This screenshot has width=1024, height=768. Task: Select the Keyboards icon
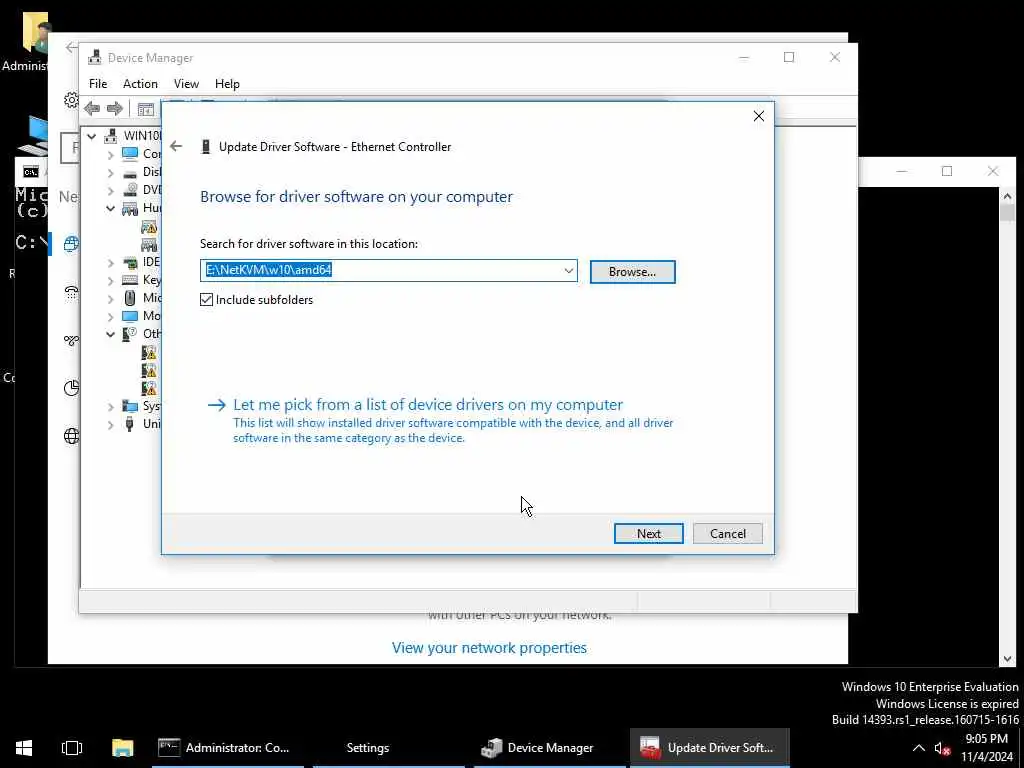[130, 280]
